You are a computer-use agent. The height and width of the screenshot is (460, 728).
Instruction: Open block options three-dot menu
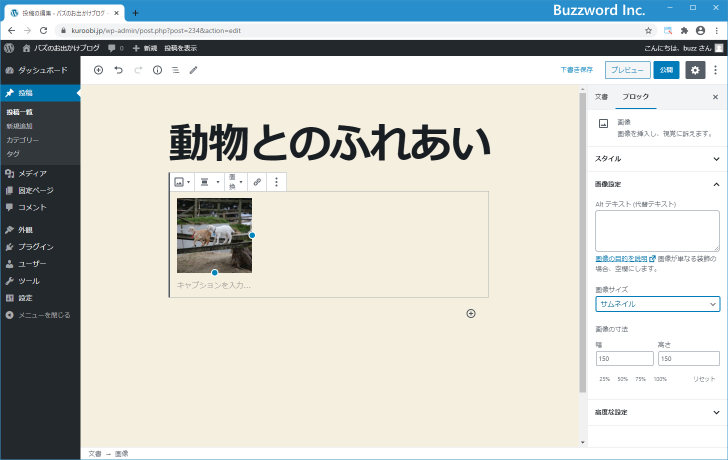[276, 182]
